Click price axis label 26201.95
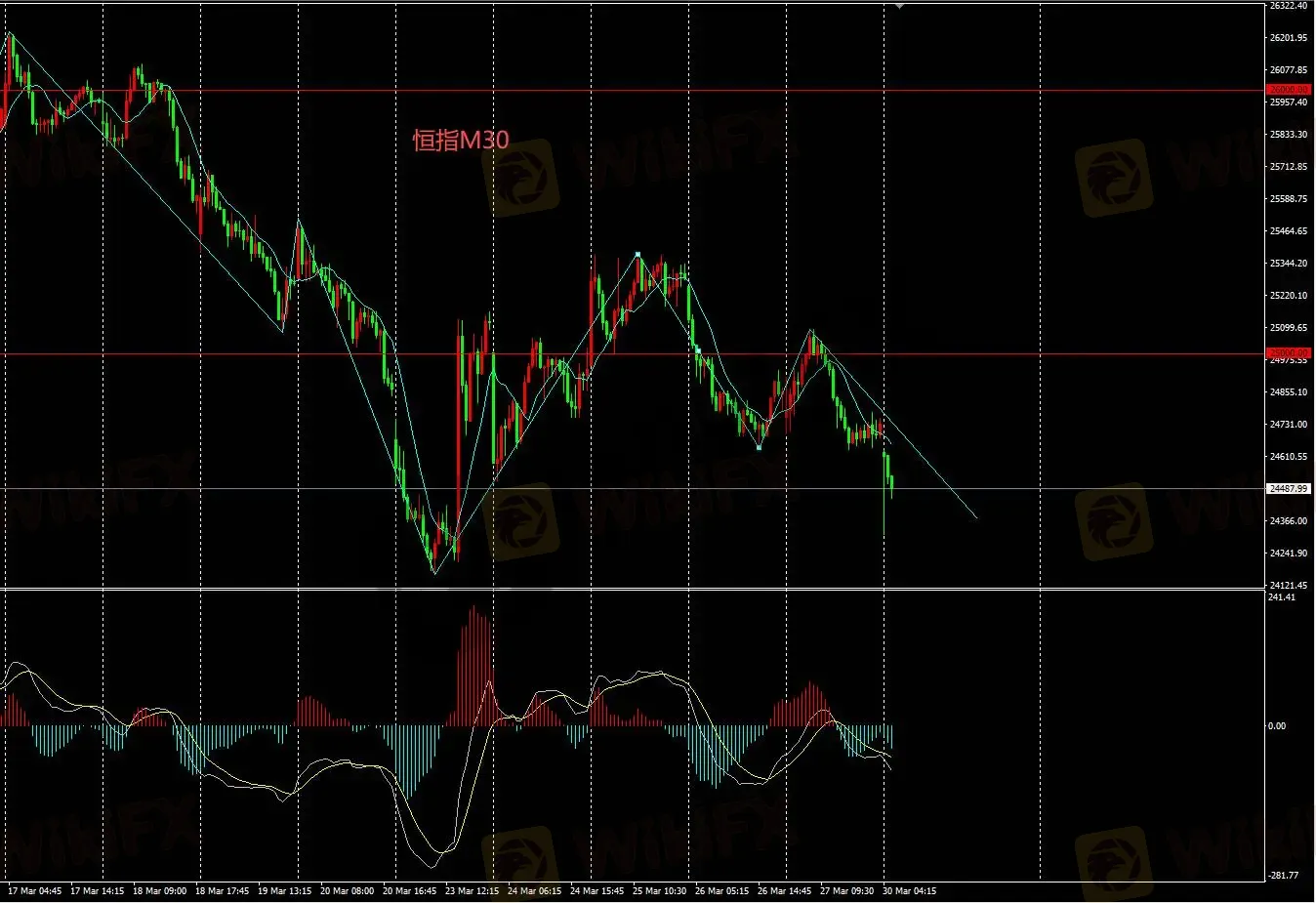 1289,38
